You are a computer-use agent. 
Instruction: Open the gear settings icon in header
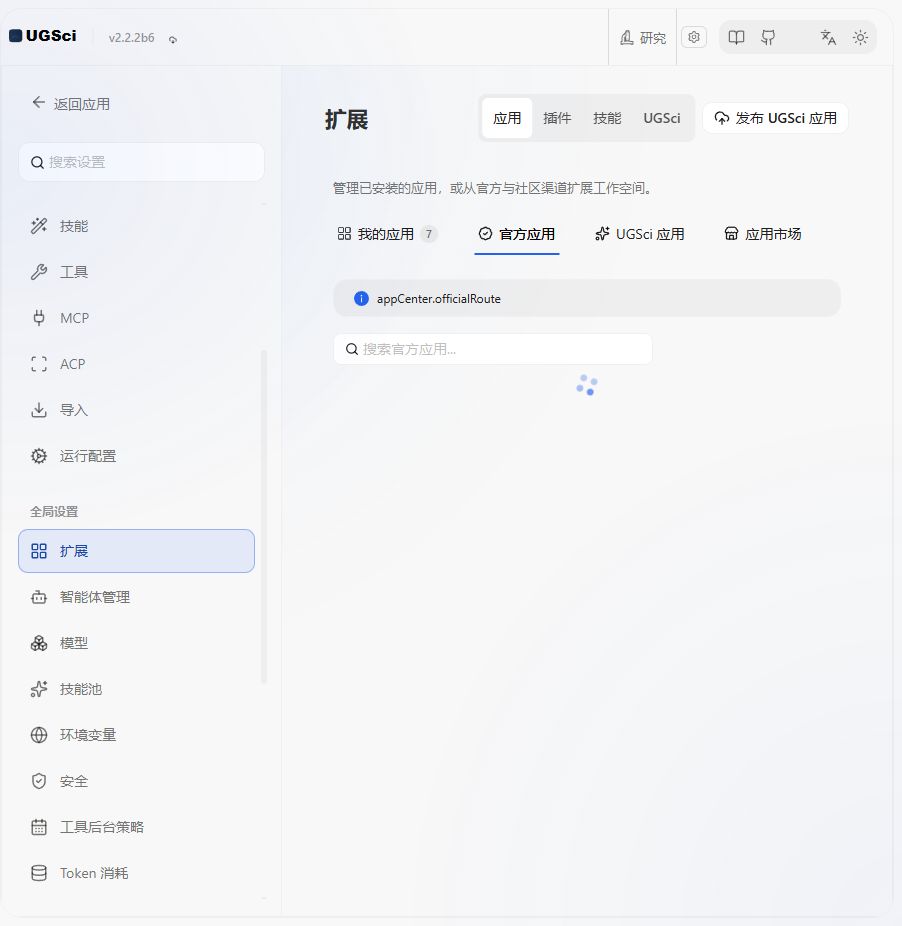pos(693,37)
